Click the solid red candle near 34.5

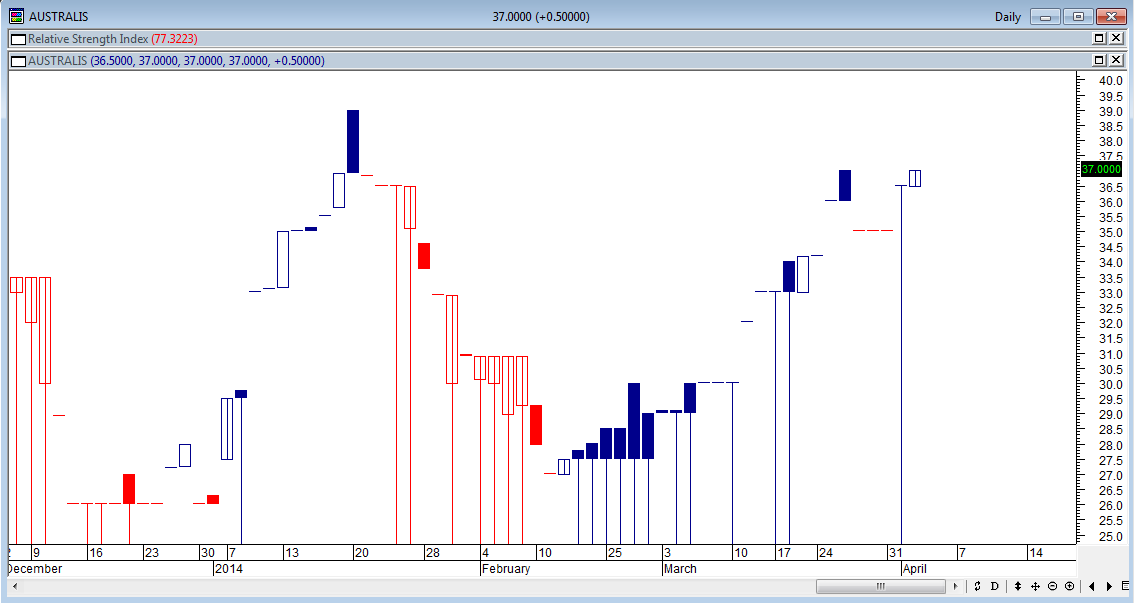click(424, 256)
